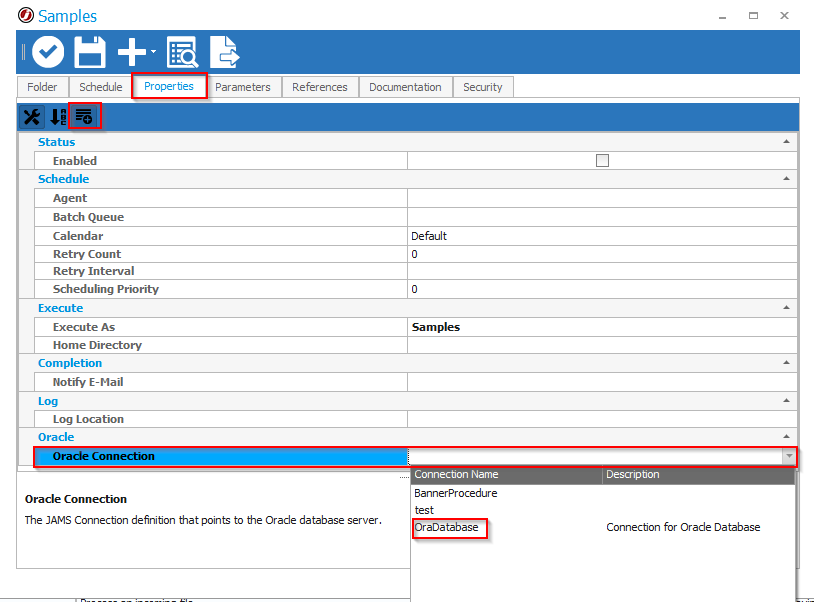Open the Oracle Connection dropdown arrow
Screen dimensions: 814x602
789,456
